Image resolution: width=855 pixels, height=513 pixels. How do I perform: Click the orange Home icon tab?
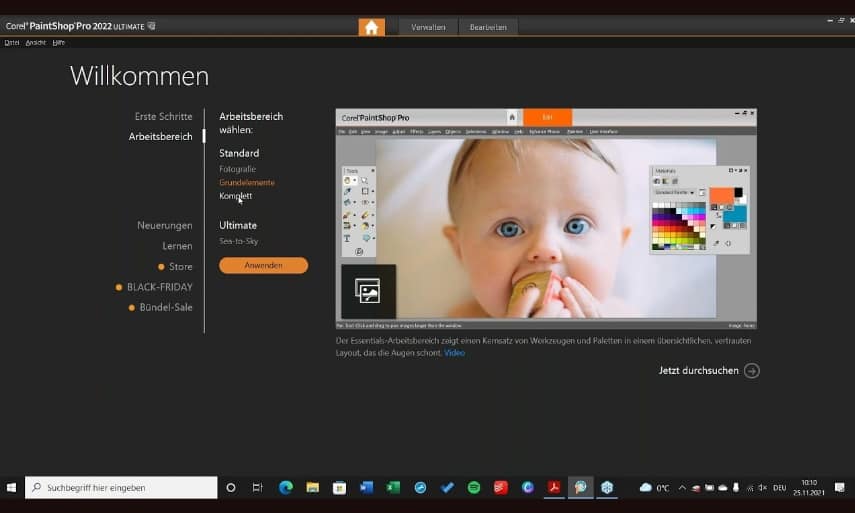[x=371, y=27]
